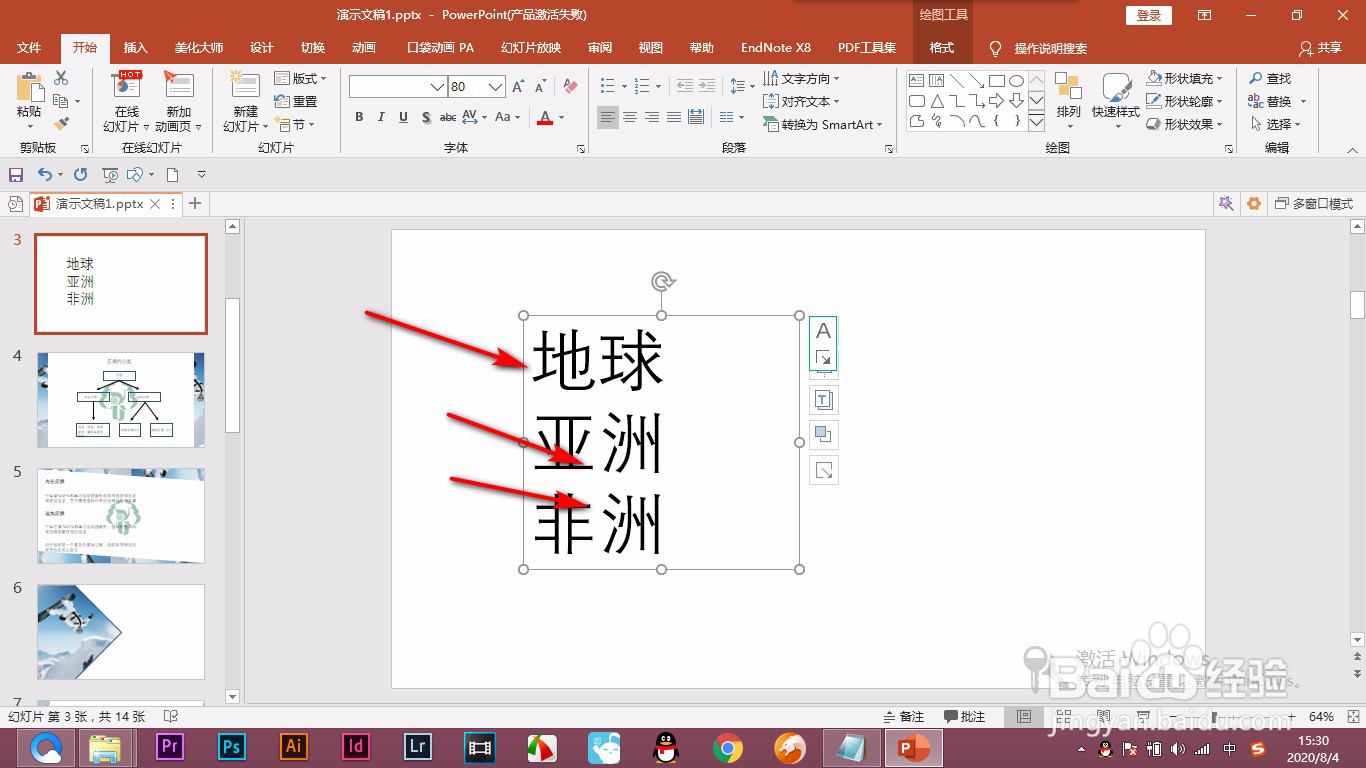Click the Paste clipboard icon
This screenshot has width=1366, height=768.
pyautogui.click(x=29, y=88)
